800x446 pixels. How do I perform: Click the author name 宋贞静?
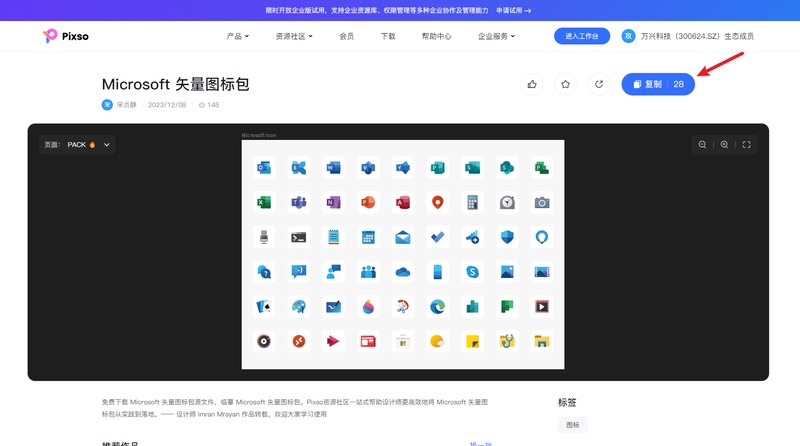coord(127,105)
